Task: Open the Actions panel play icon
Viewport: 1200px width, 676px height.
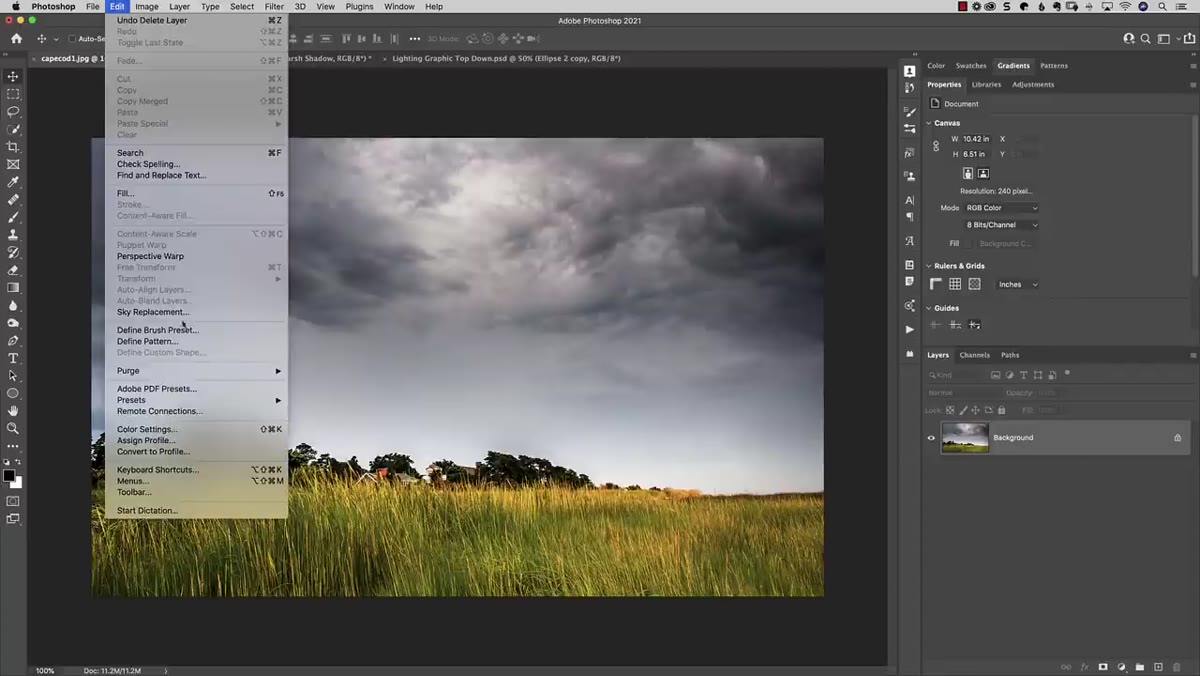Action: (x=909, y=329)
